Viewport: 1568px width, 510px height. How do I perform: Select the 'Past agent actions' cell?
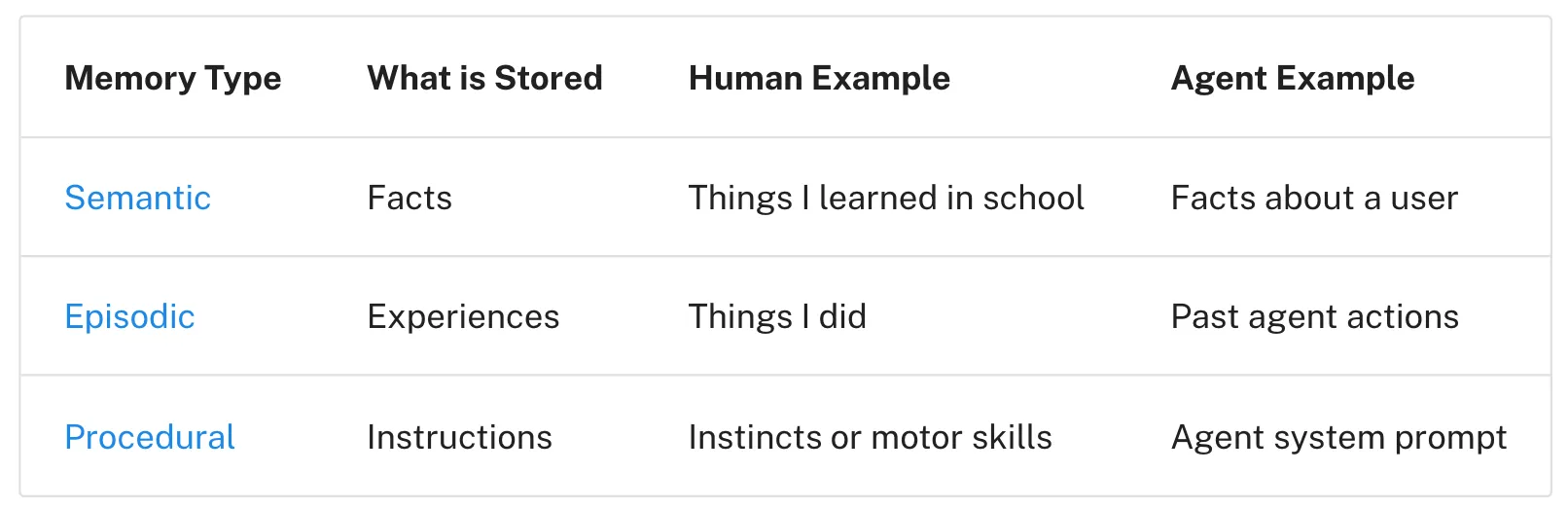pyautogui.click(x=1314, y=316)
